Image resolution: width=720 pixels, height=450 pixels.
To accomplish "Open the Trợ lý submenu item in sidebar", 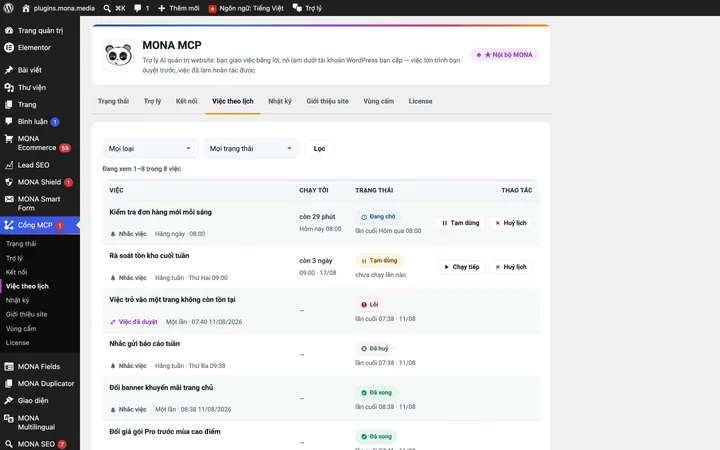I will click(x=14, y=258).
